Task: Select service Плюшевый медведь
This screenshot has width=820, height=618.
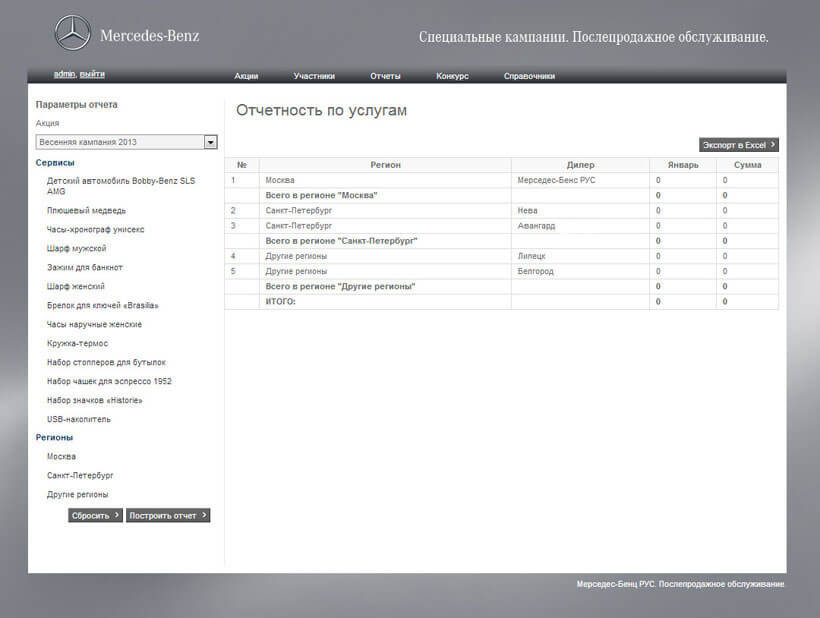Action: [86, 211]
